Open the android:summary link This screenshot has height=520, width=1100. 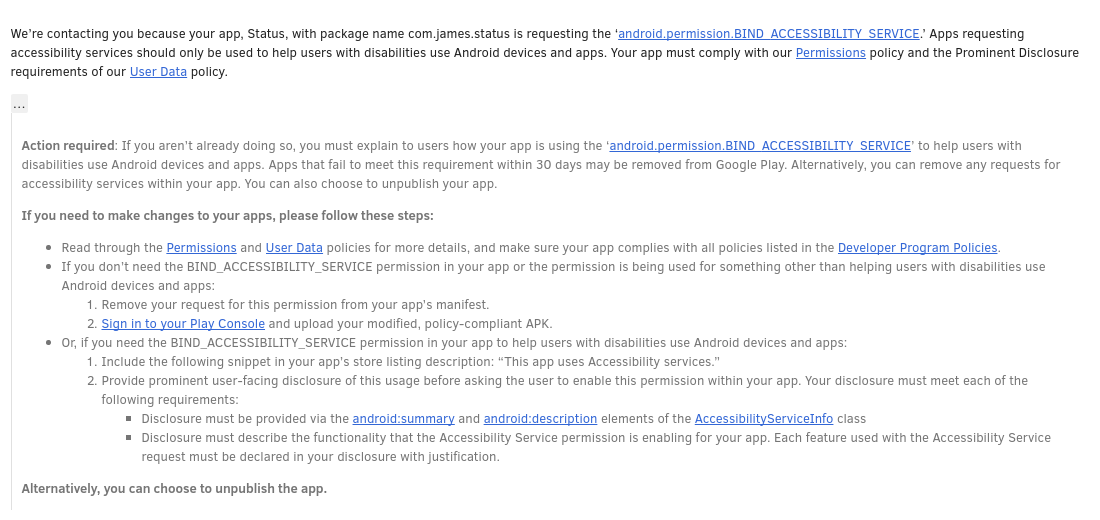coord(404,419)
